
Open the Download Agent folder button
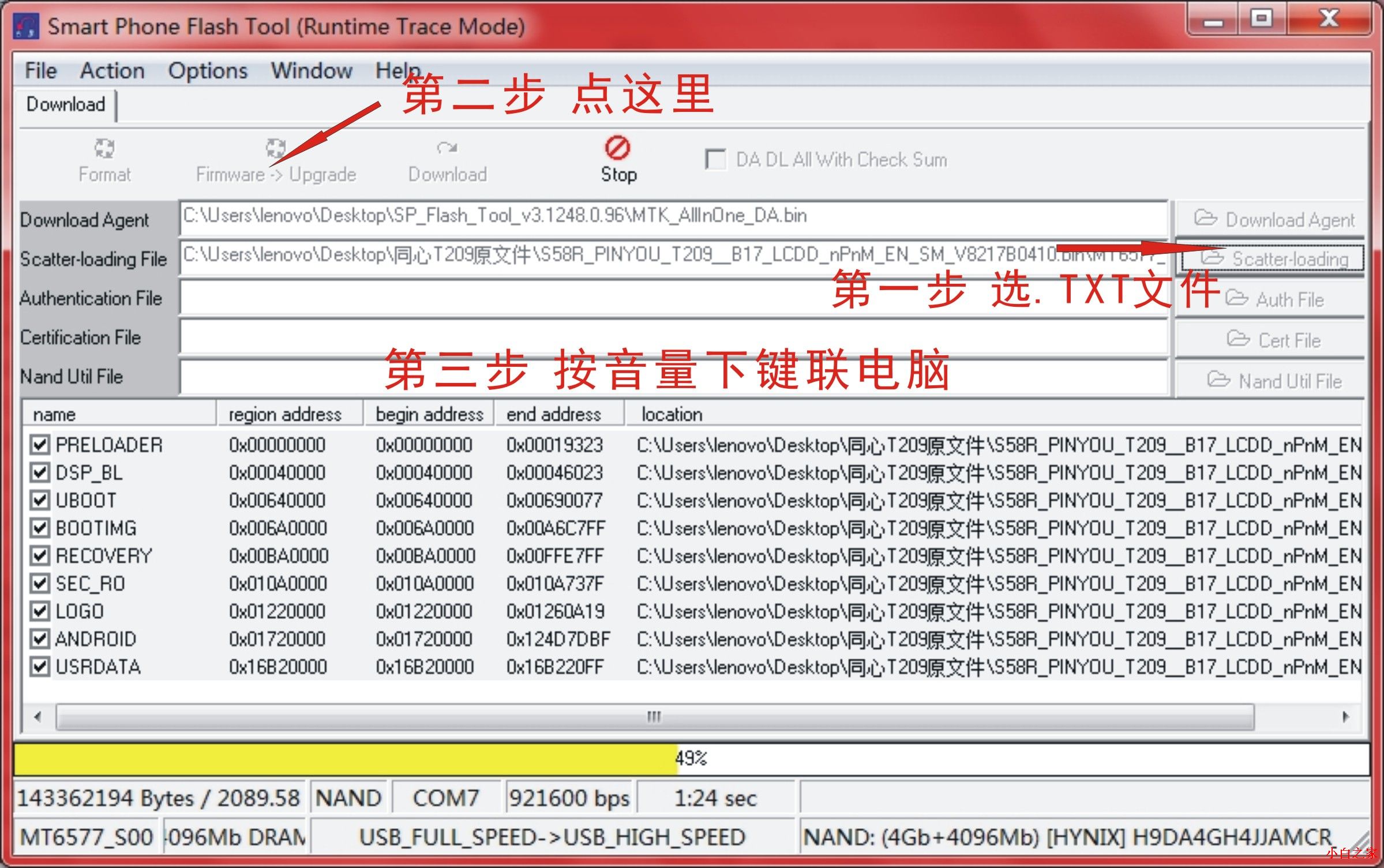point(1271,219)
